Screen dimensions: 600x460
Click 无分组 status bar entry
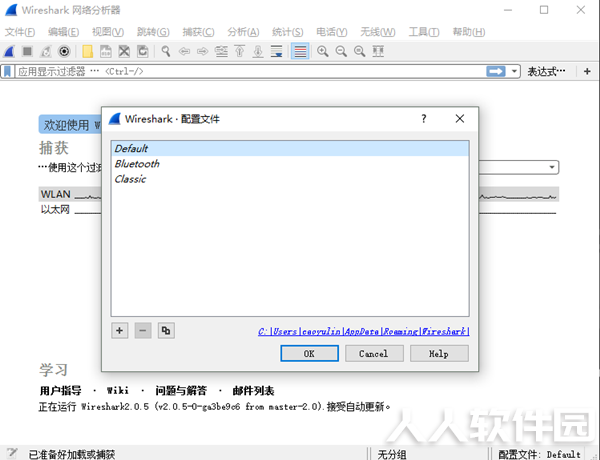point(392,454)
